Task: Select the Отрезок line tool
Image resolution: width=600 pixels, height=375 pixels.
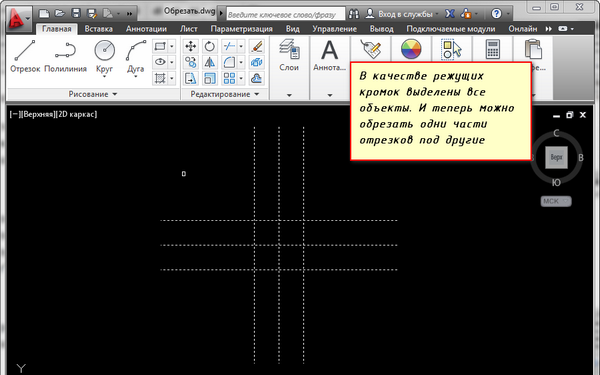Action: click(25, 57)
